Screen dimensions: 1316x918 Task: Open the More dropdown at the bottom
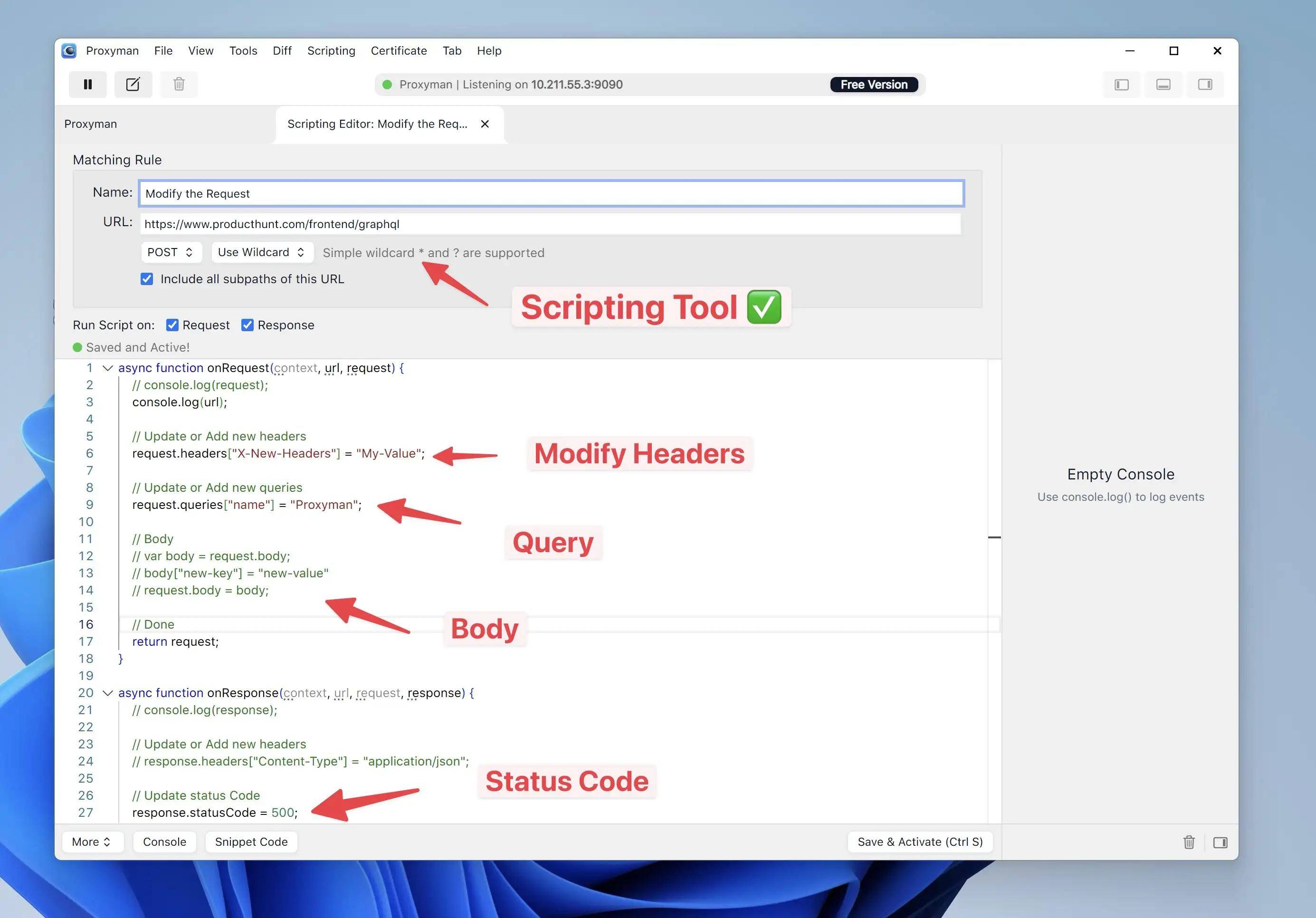click(x=92, y=842)
